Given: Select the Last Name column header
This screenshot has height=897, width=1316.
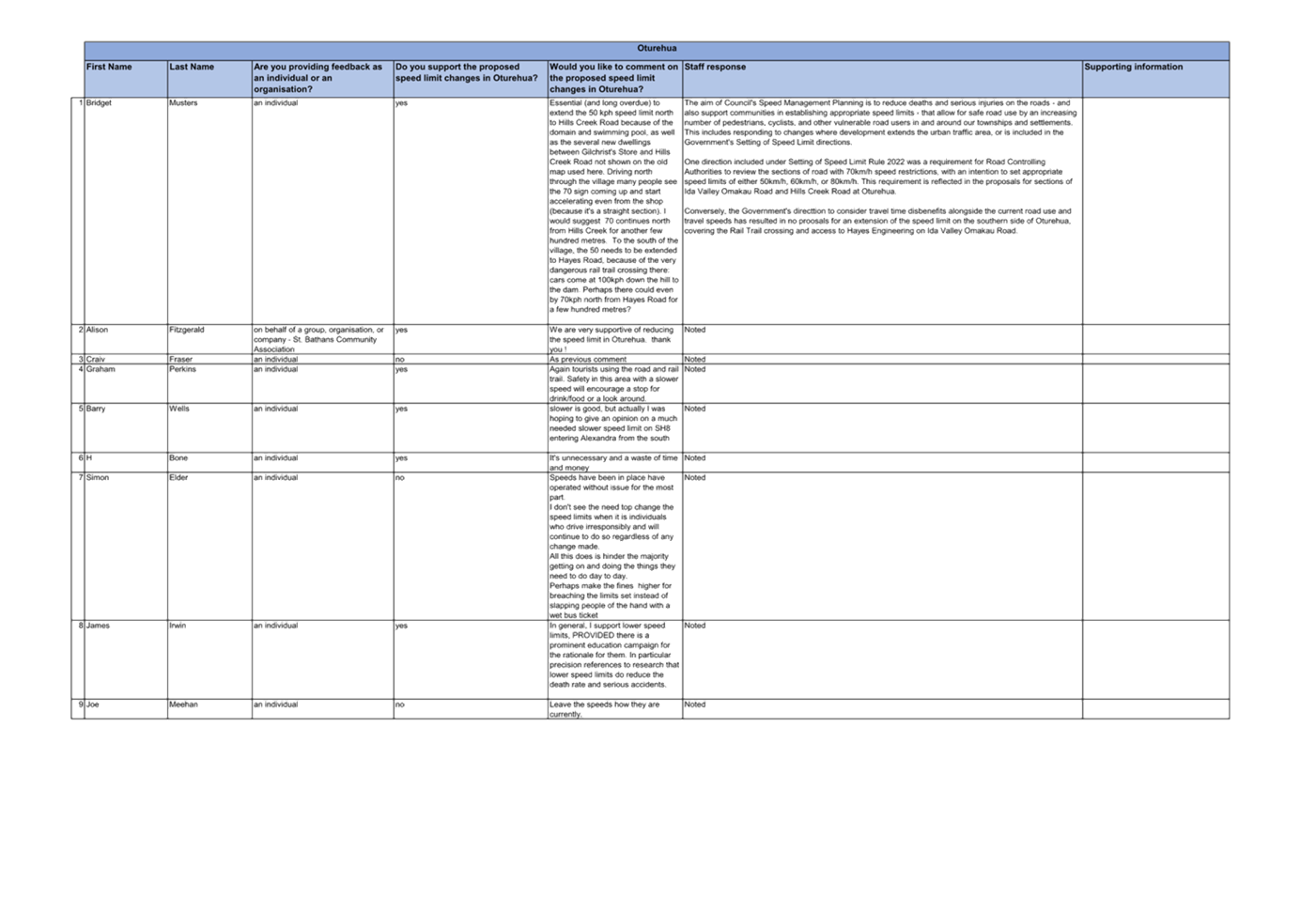Looking at the screenshot, I should click(x=193, y=68).
